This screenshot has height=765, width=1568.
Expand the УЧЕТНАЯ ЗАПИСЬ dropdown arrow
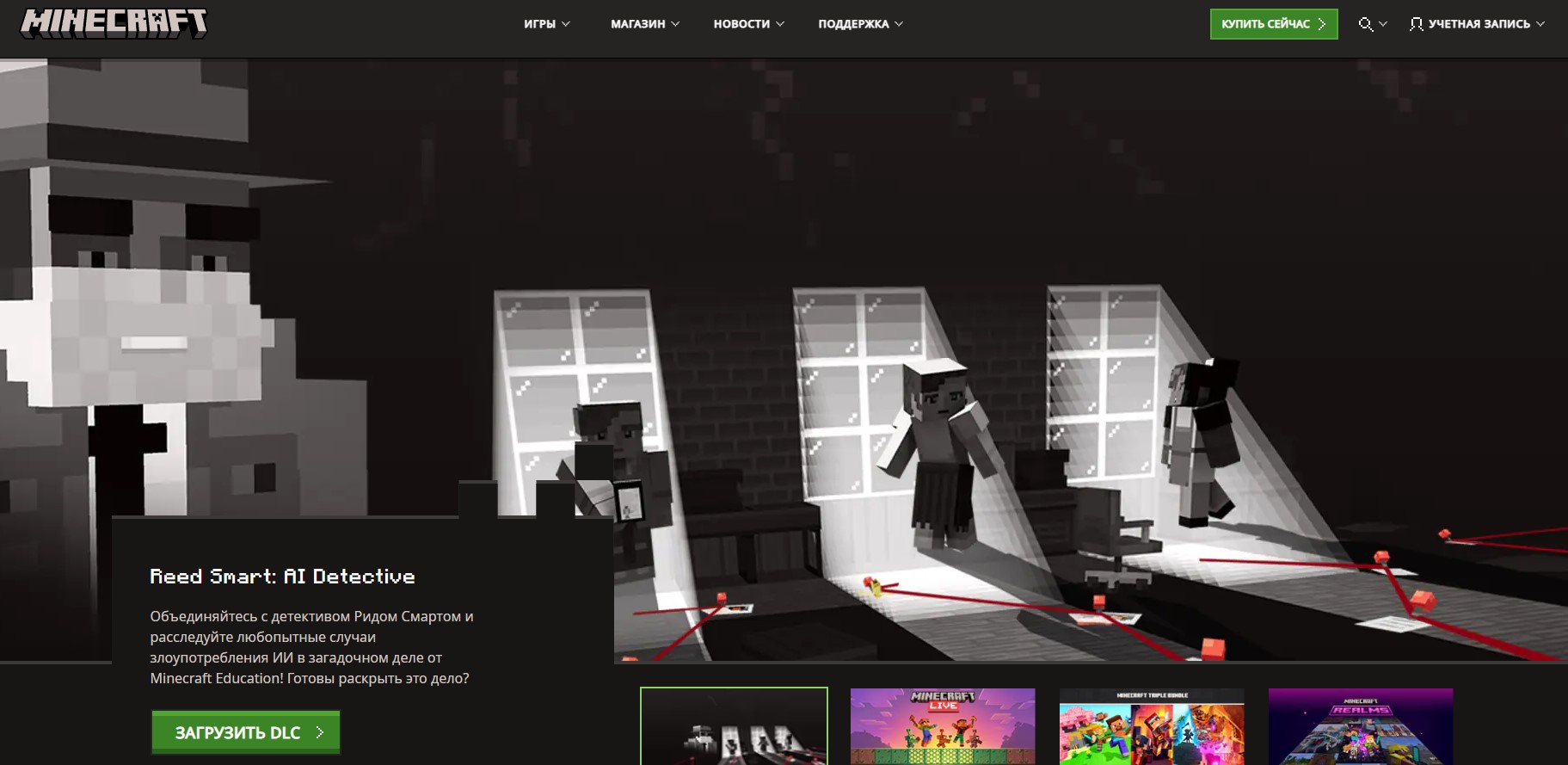point(1540,24)
